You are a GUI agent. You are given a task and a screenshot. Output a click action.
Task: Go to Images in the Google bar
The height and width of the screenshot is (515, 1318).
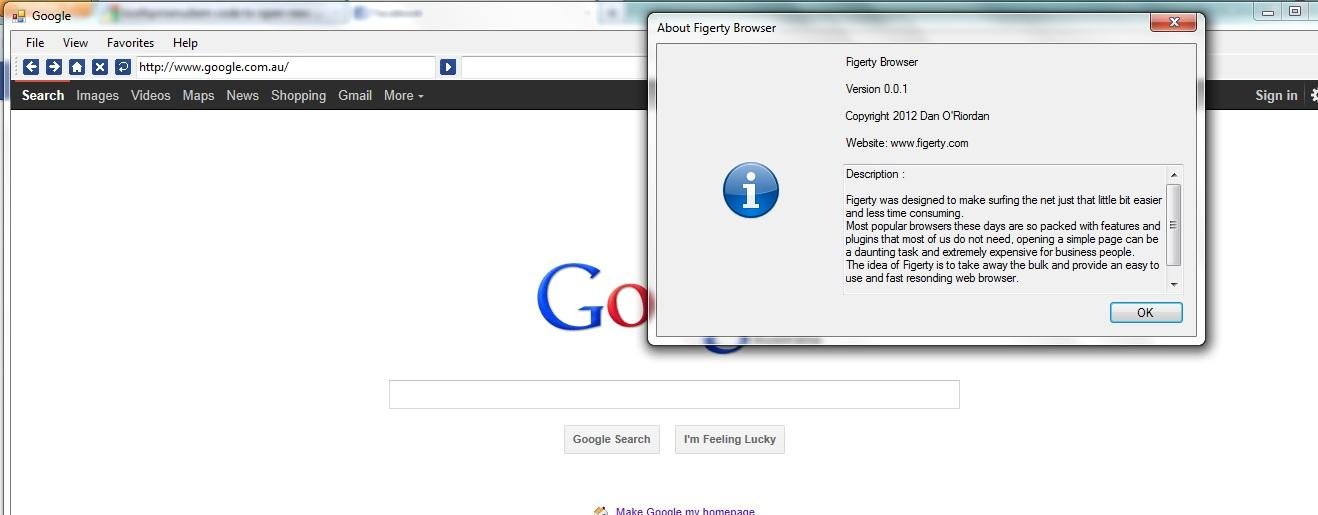pos(98,95)
